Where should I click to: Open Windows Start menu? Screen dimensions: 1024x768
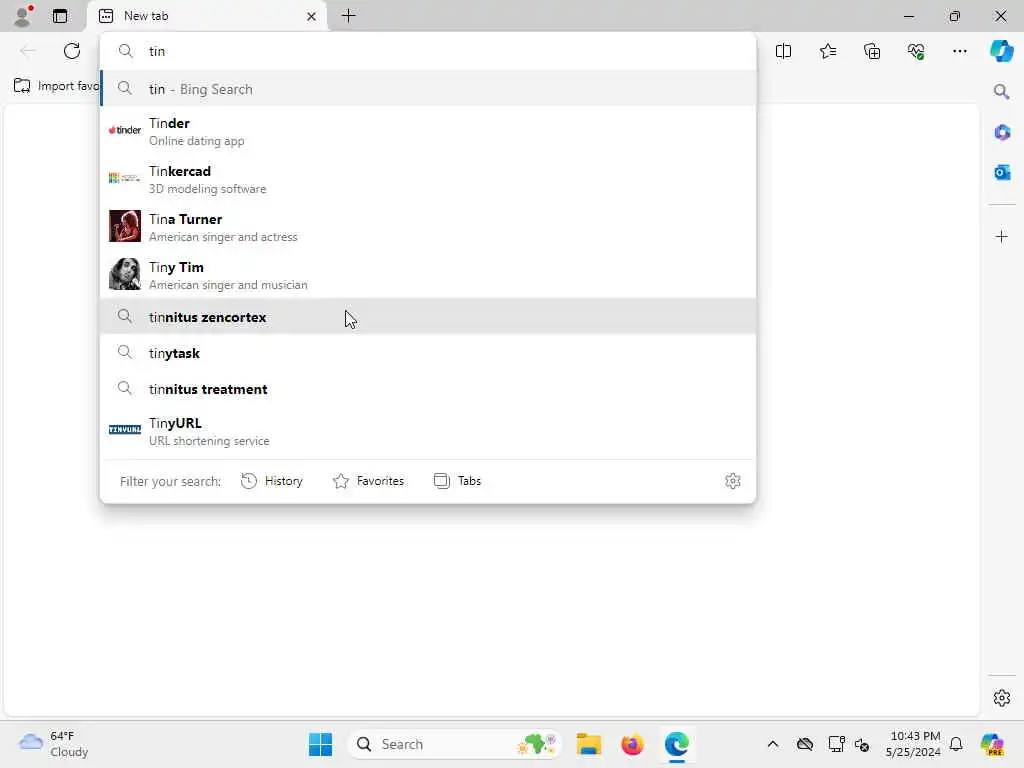(x=320, y=744)
